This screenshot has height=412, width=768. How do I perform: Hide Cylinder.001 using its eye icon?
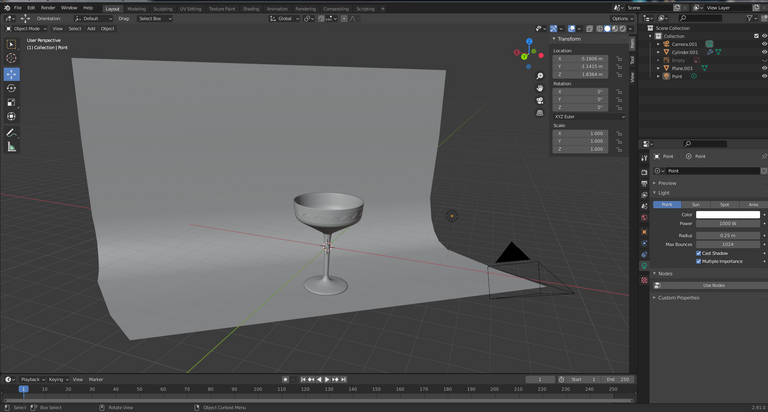click(x=763, y=52)
